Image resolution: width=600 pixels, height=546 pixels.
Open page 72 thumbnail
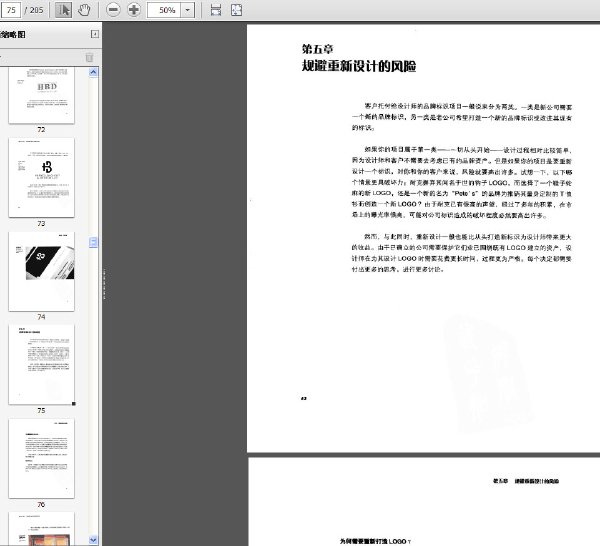(x=41, y=95)
